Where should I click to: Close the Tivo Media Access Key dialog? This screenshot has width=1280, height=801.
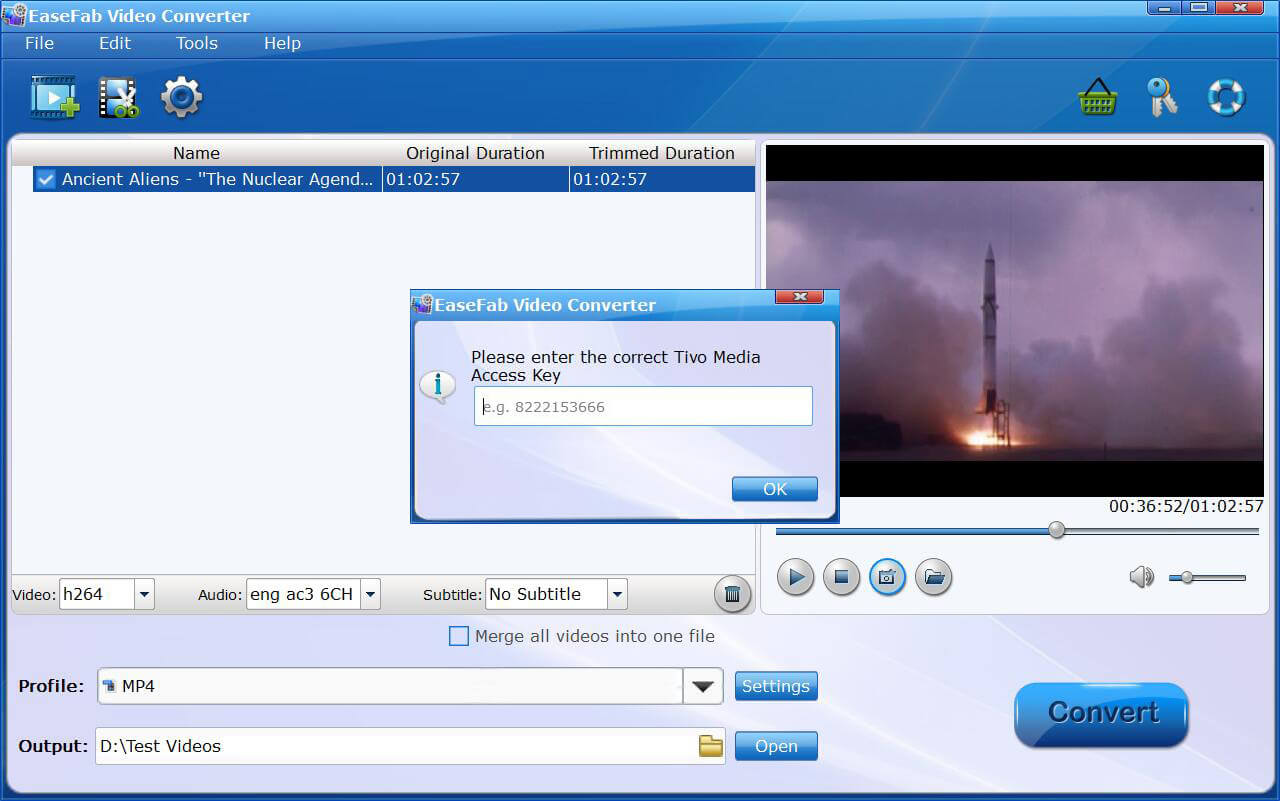pos(800,297)
